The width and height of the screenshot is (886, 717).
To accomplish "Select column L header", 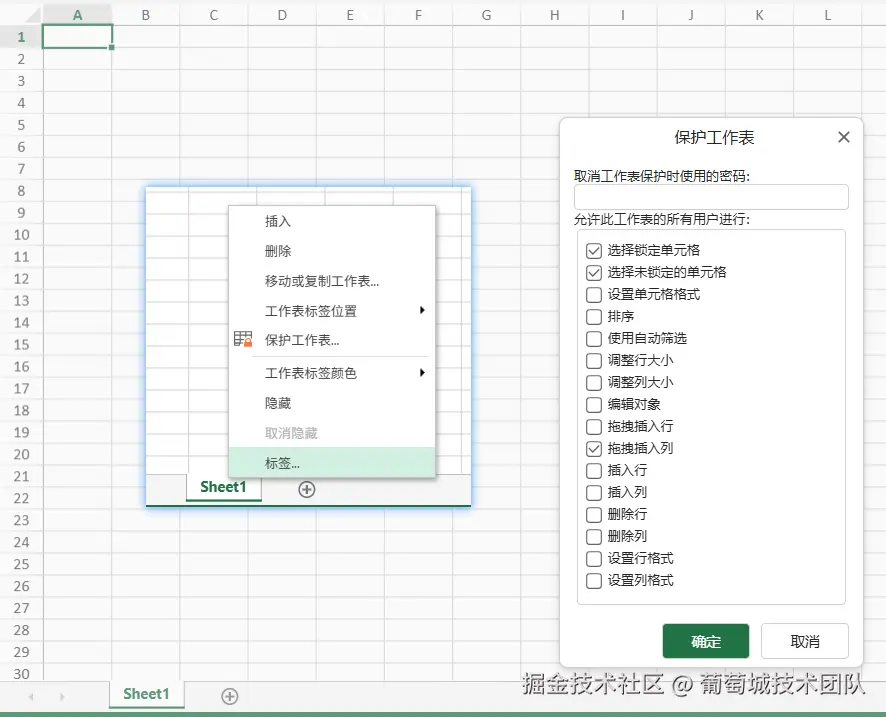I will [x=827, y=15].
